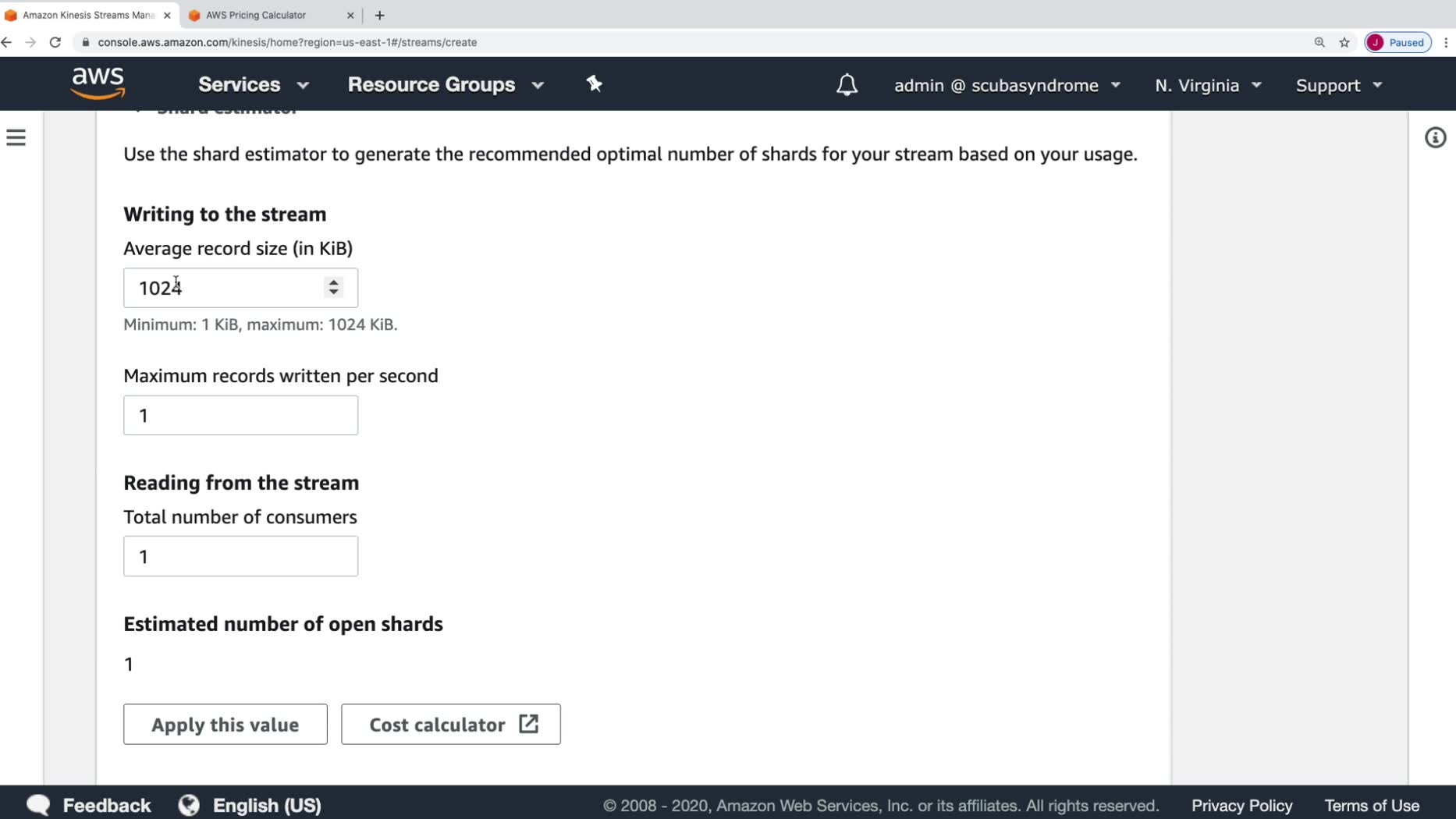
Task: Reload the page with the refresh icon
Action: pyautogui.click(x=55, y=42)
